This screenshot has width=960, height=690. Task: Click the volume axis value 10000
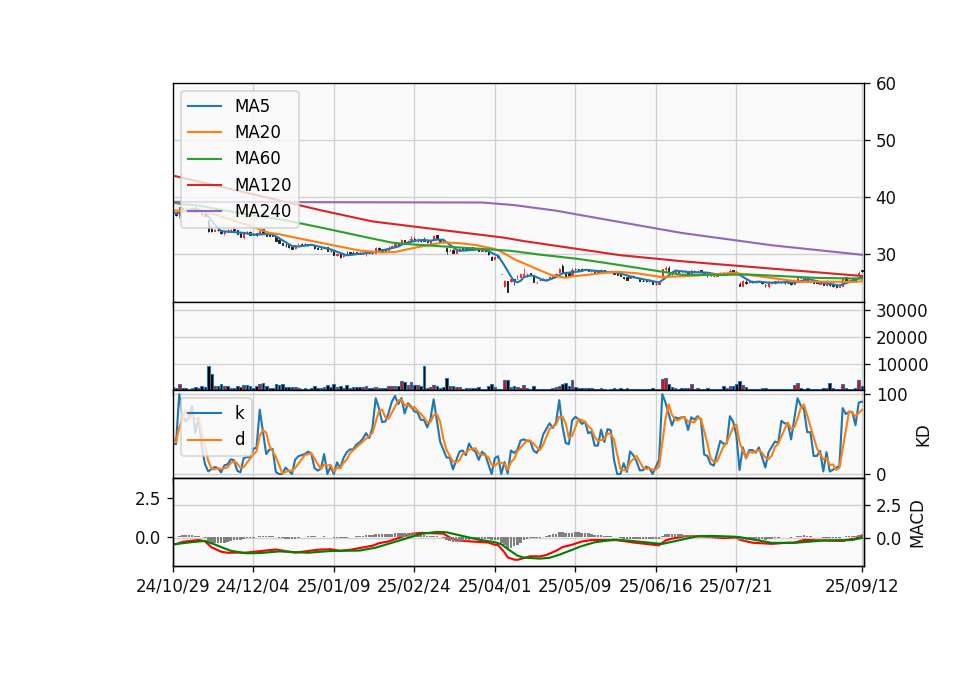point(902,365)
